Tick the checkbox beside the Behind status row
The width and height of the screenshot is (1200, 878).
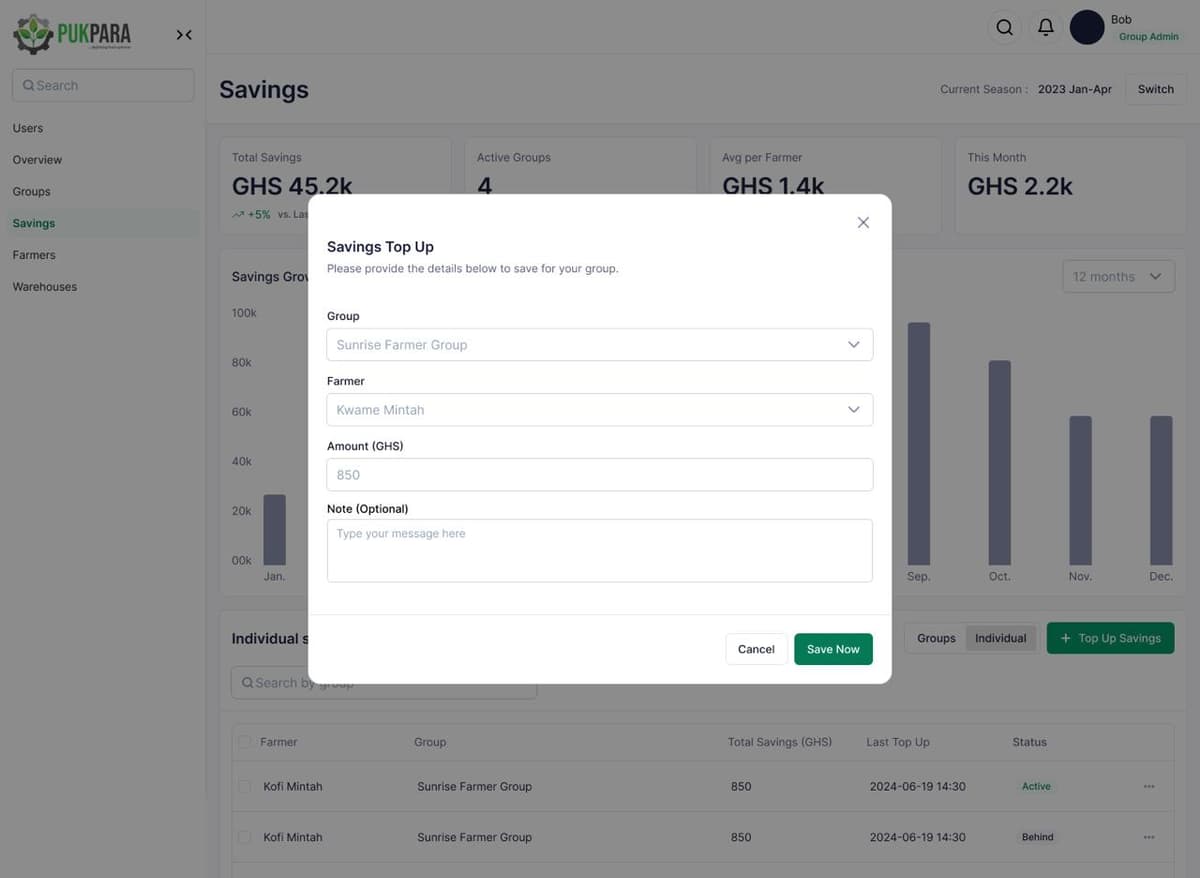pyautogui.click(x=244, y=837)
